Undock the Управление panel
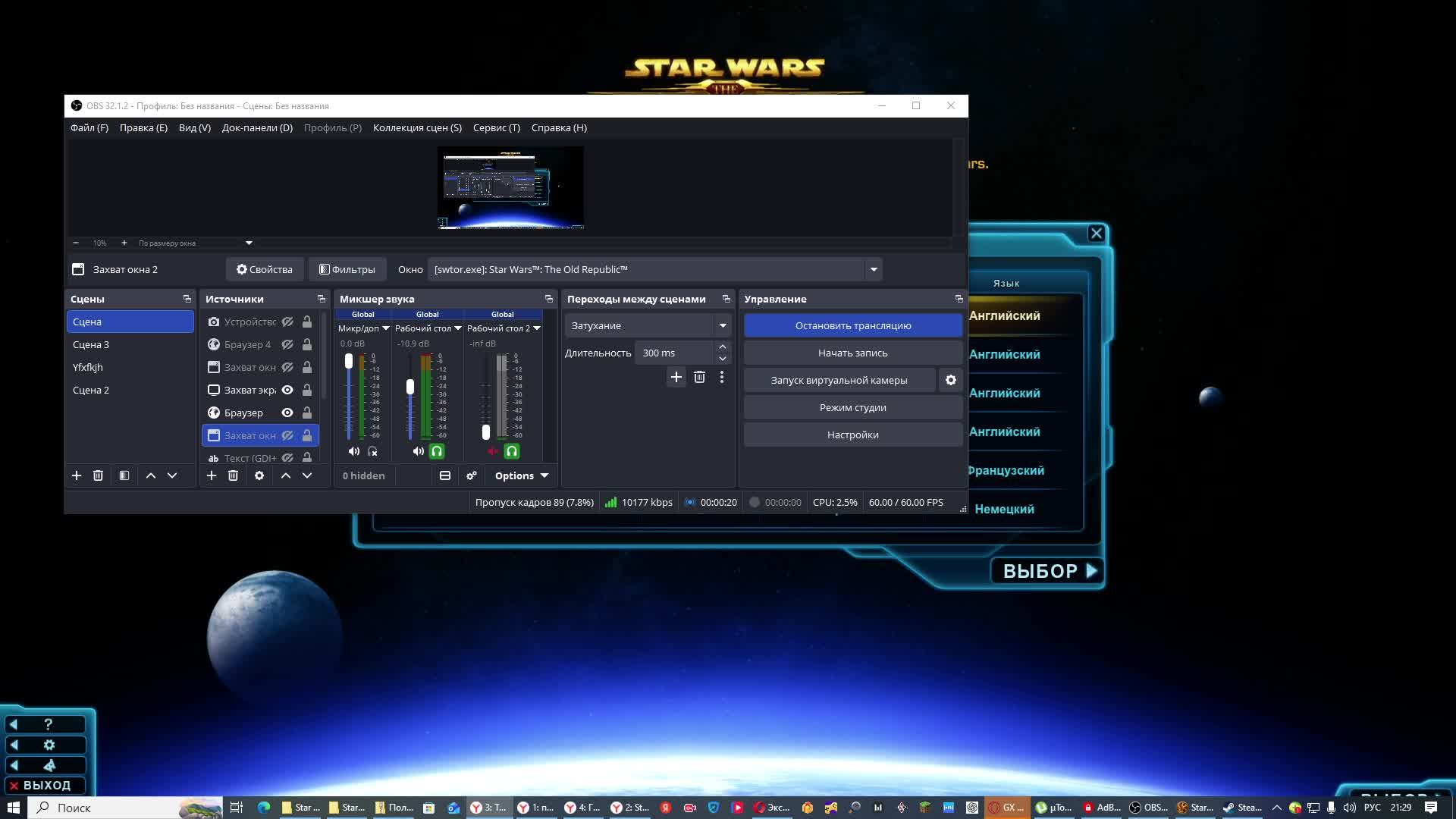 (x=959, y=299)
